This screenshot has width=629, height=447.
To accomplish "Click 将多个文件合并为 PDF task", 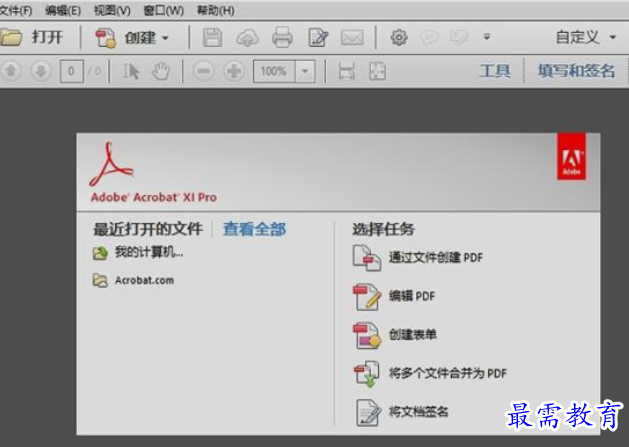I will (448, 373).
